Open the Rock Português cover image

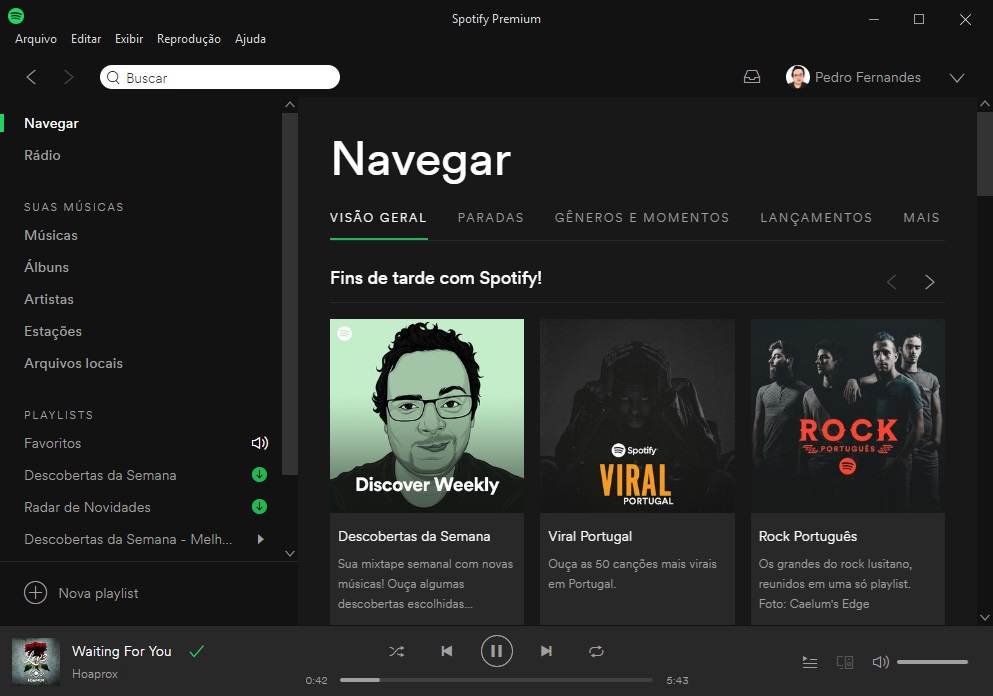pos(848,415)
